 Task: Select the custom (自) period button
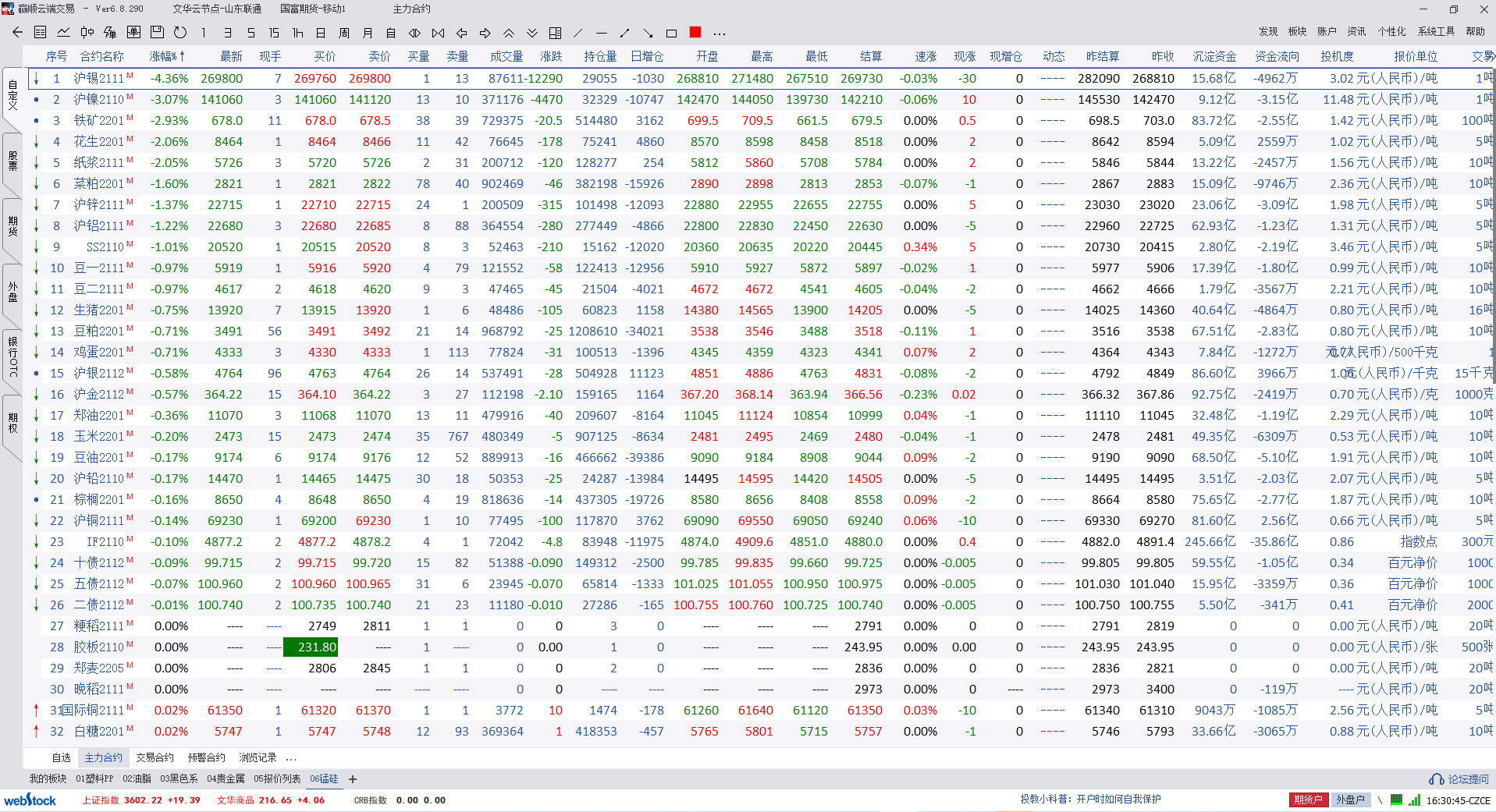point(391,33)
